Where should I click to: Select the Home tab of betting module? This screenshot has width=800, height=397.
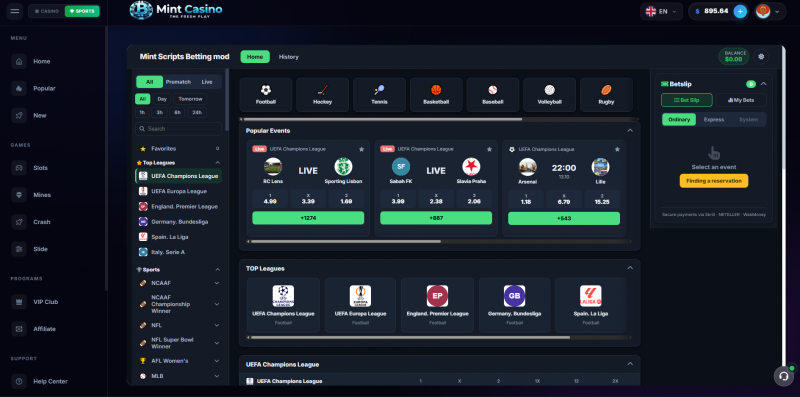pyautogui.click(x=255, y=57)
